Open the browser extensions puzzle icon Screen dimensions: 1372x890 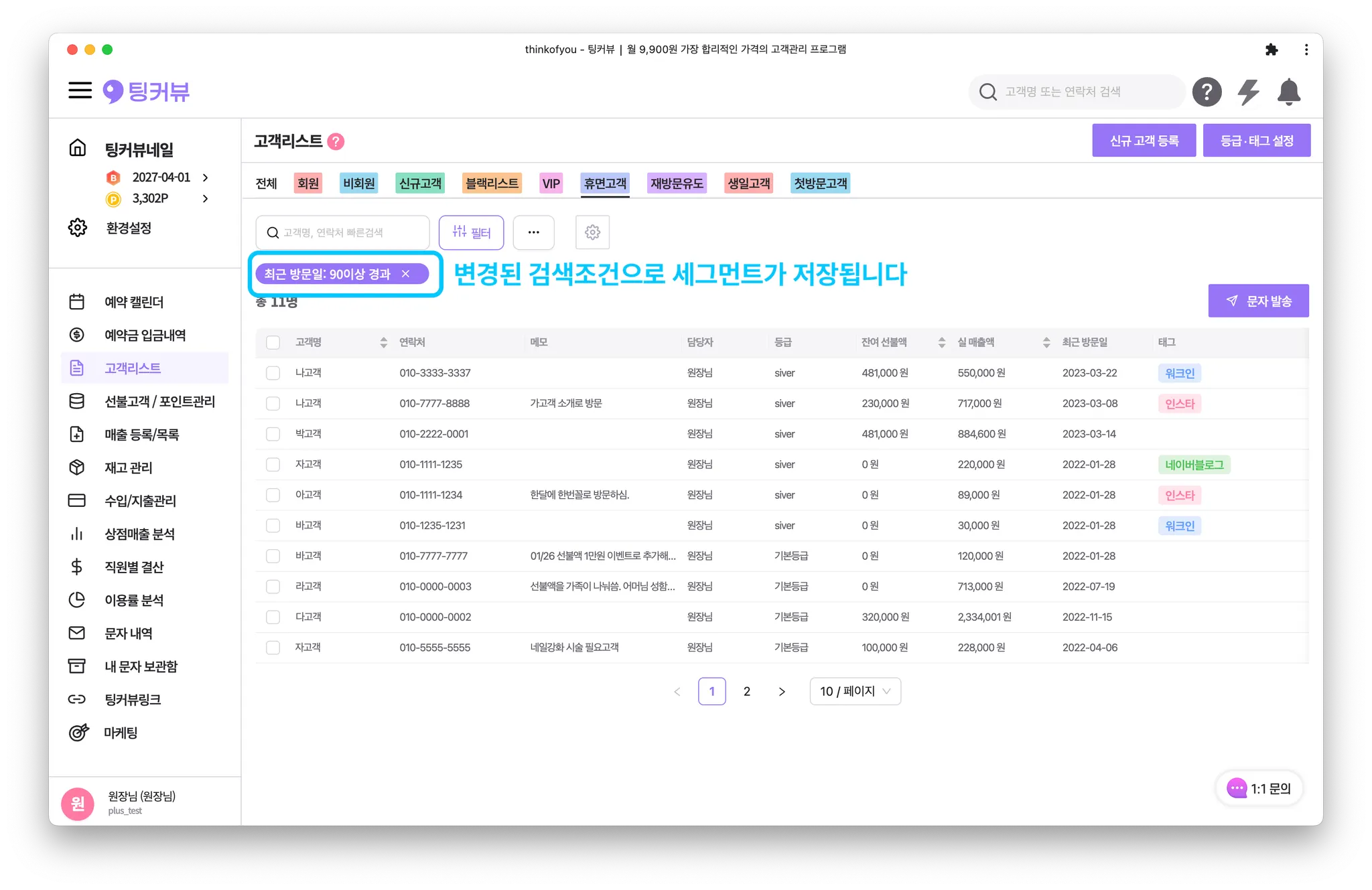1271,50
